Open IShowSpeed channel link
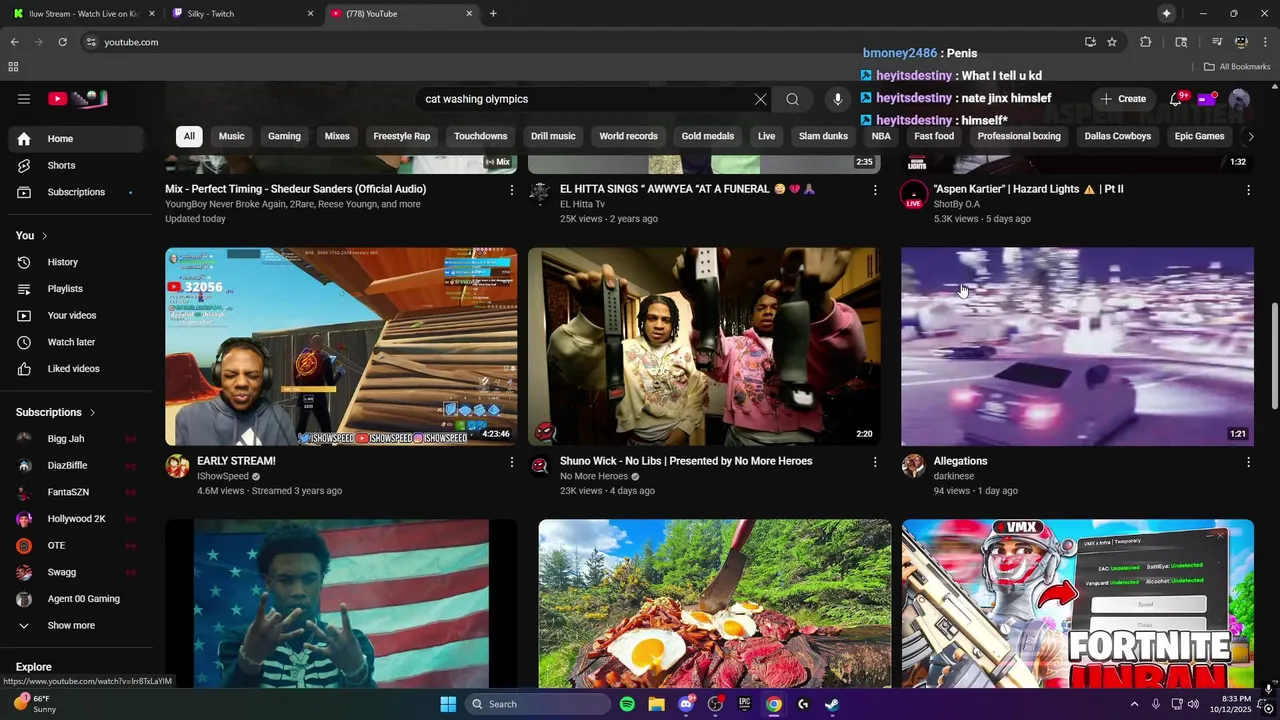1280x720 pixels. pyautogui.click(x=222, y=476)
